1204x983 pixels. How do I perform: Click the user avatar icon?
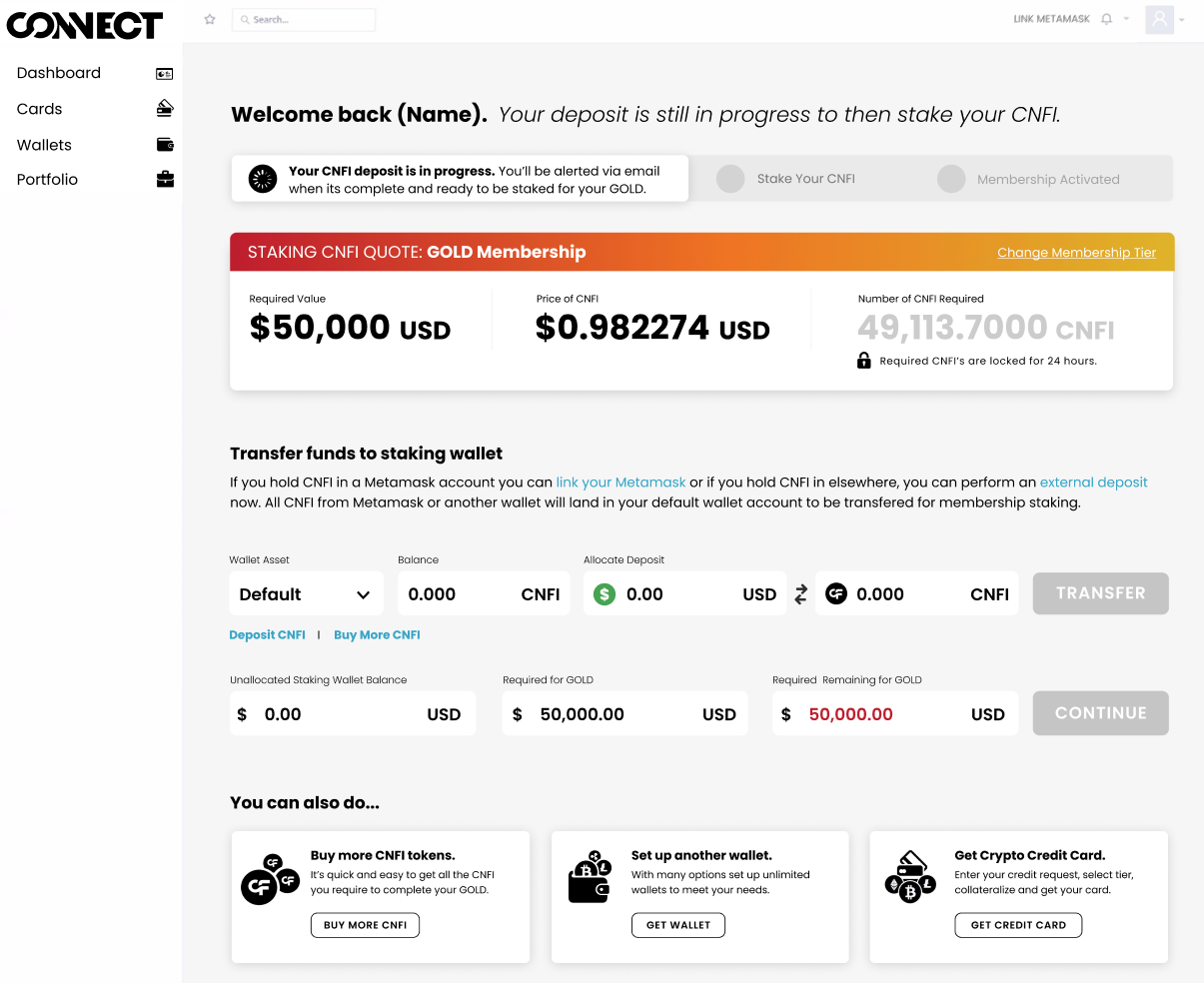coord(1159,19)
